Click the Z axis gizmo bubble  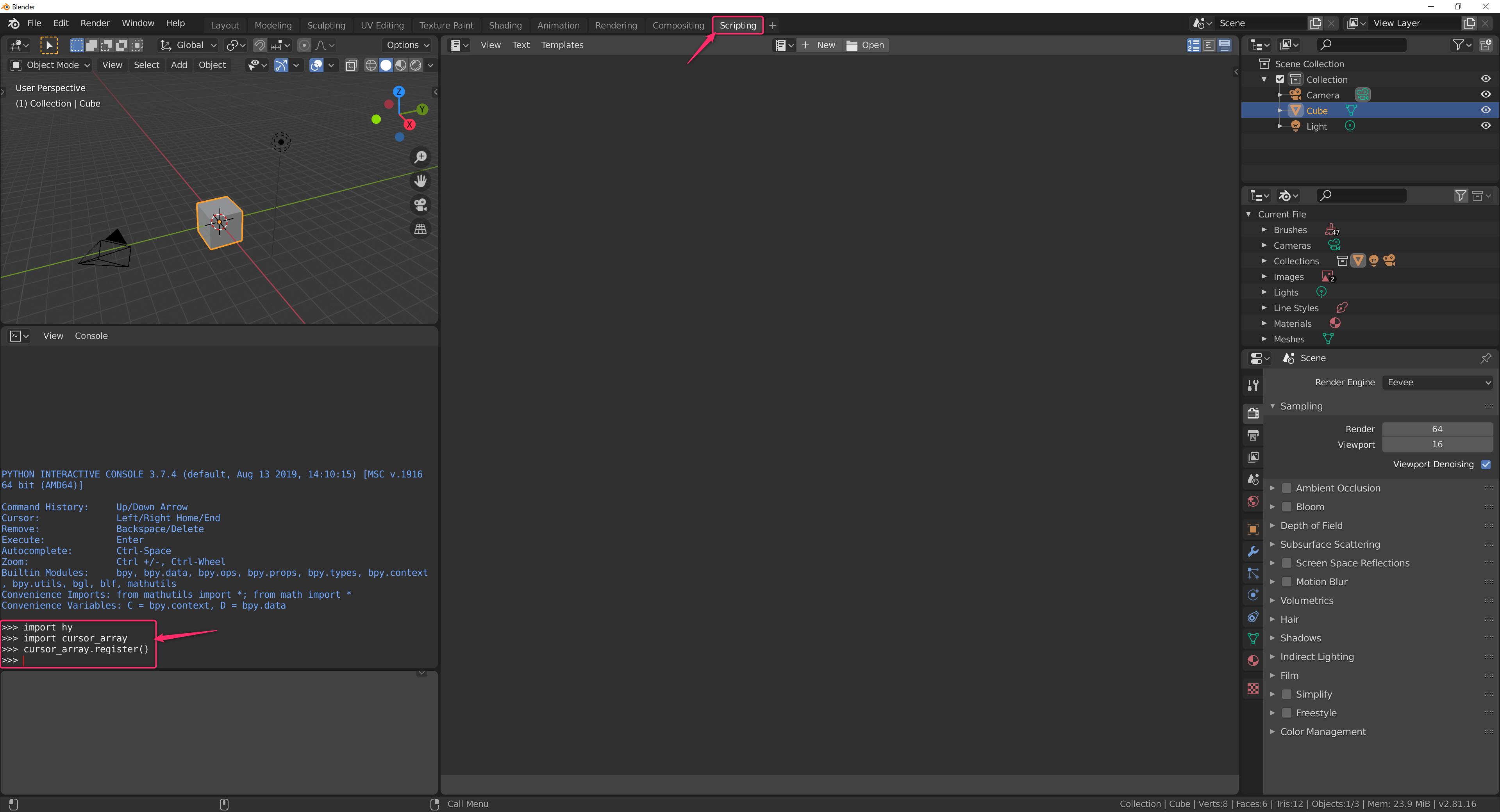(x=399, y=91)
